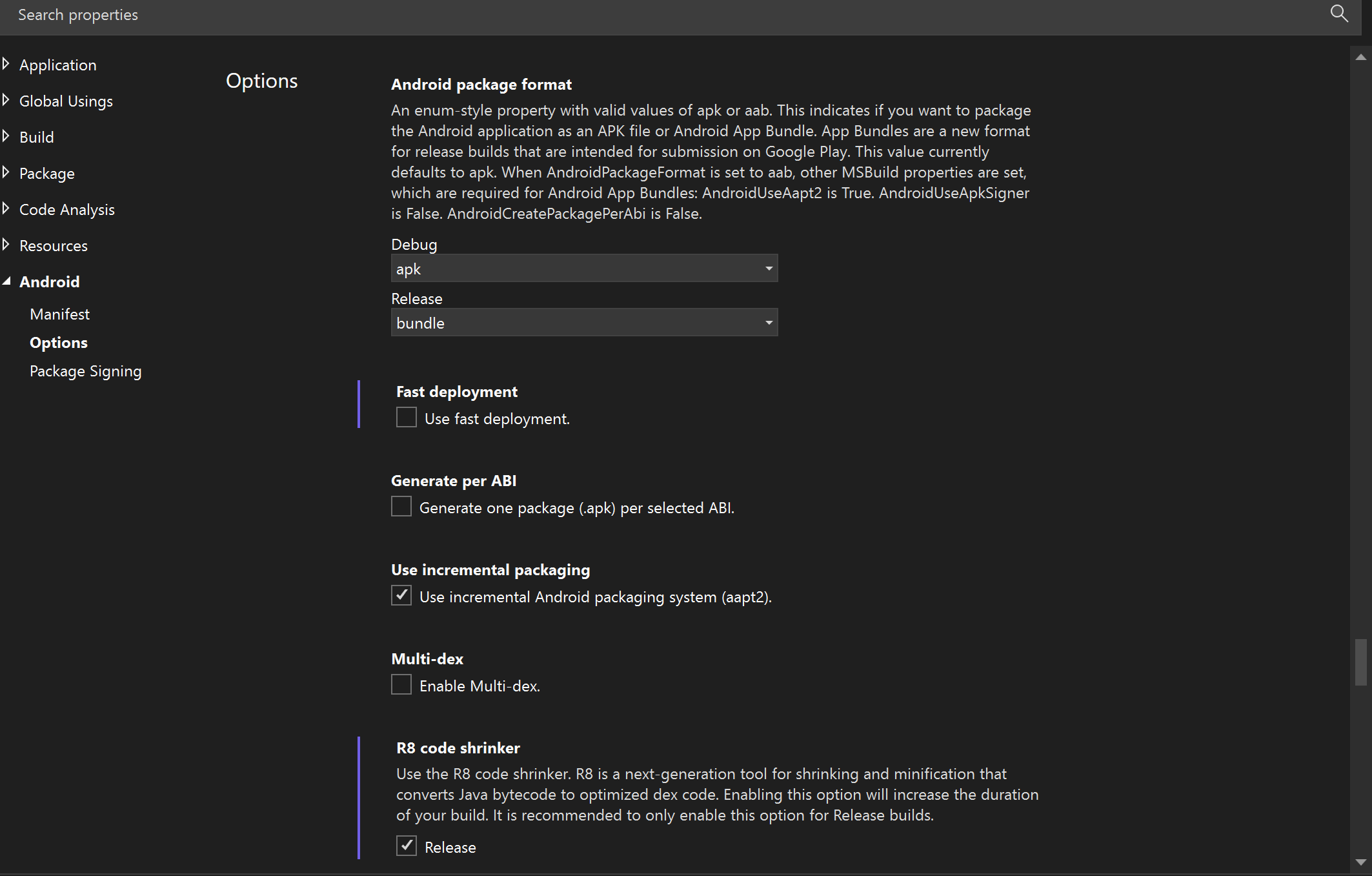Expand the Application section arrow

pos(6,64)
